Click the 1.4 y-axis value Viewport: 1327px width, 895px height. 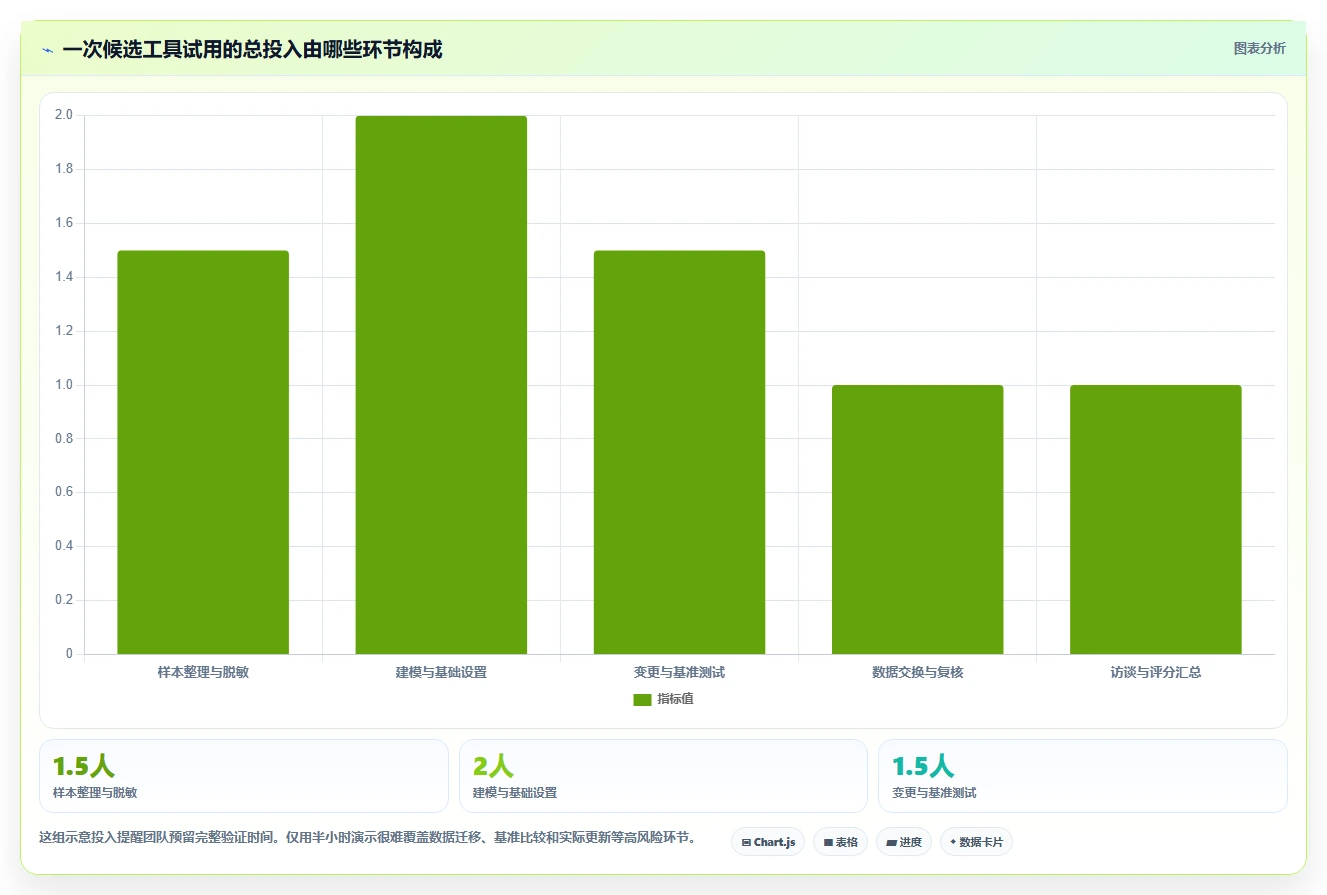pyautogui.click(x=64, y=277)
